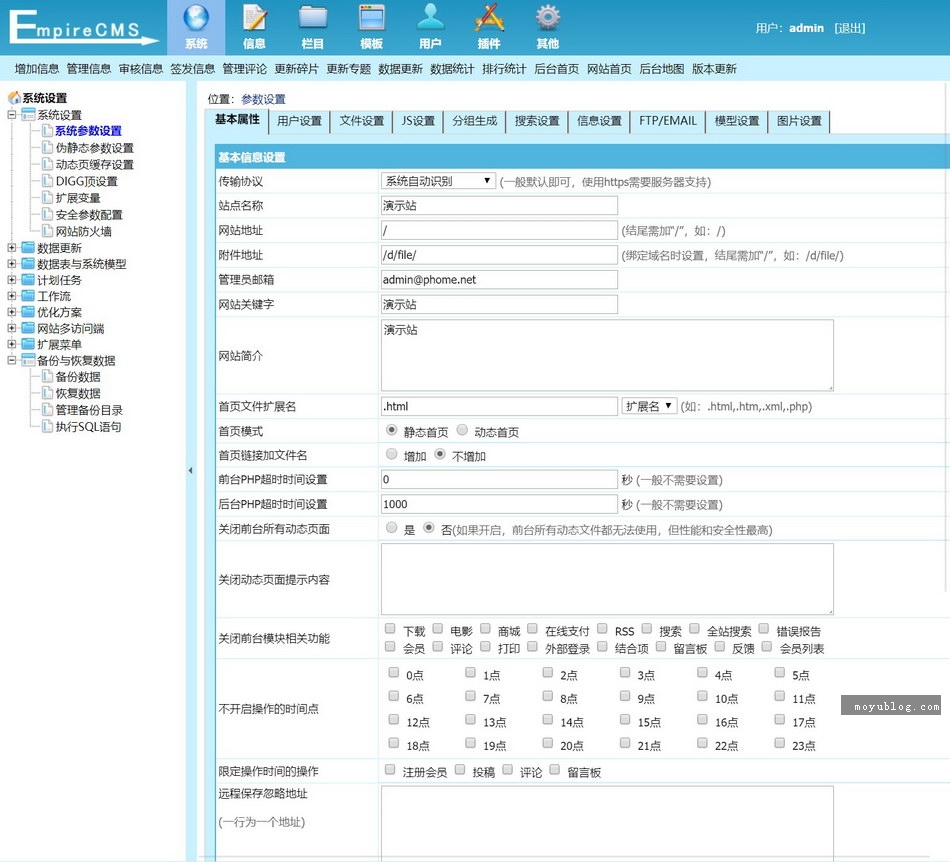Viewport: 950px width, 862px height.
Task: Select 是 for 关闭前台所有动态页面
Action: click(392, 528)
